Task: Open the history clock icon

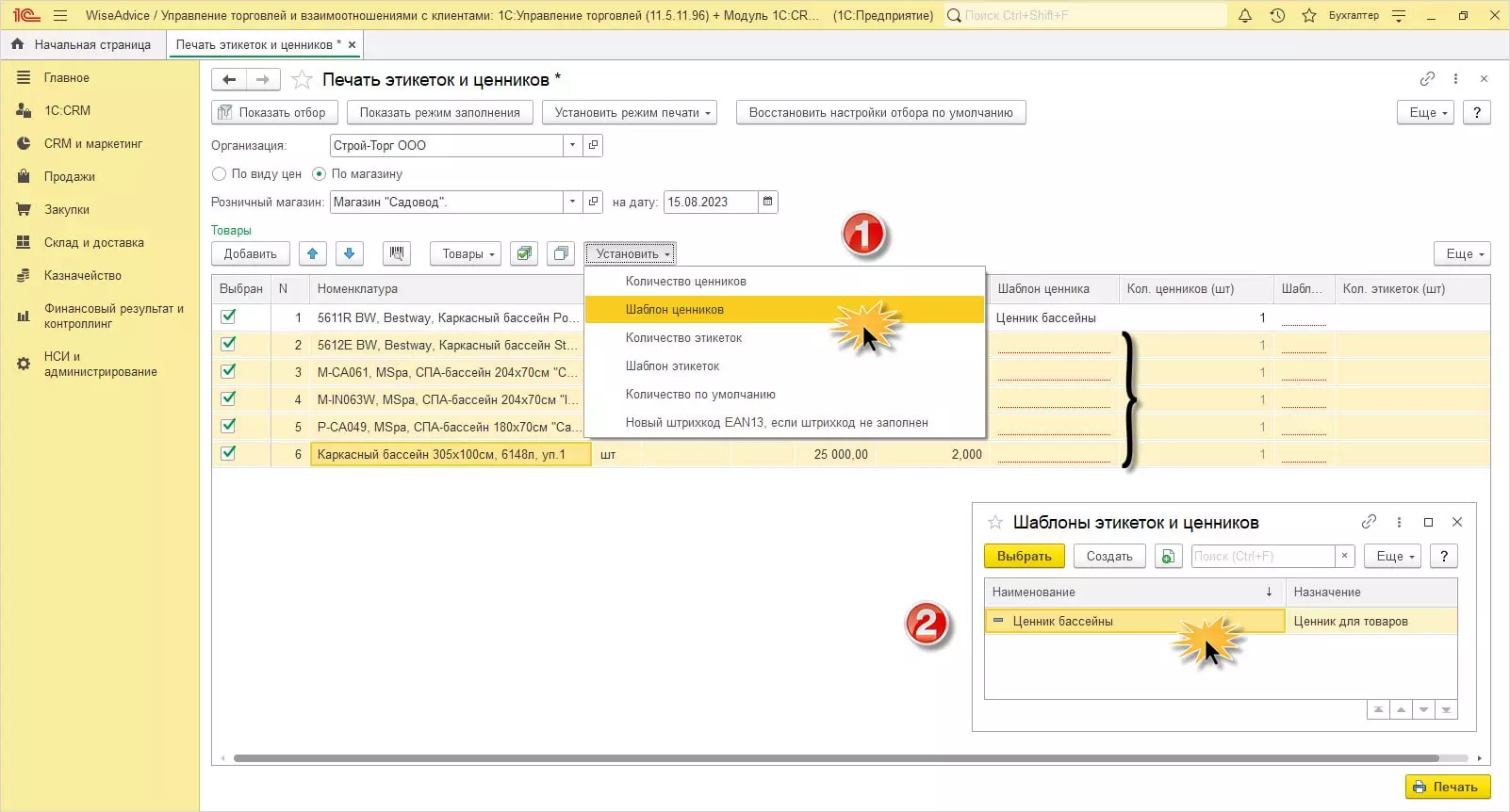Action: coord(1277,15)
